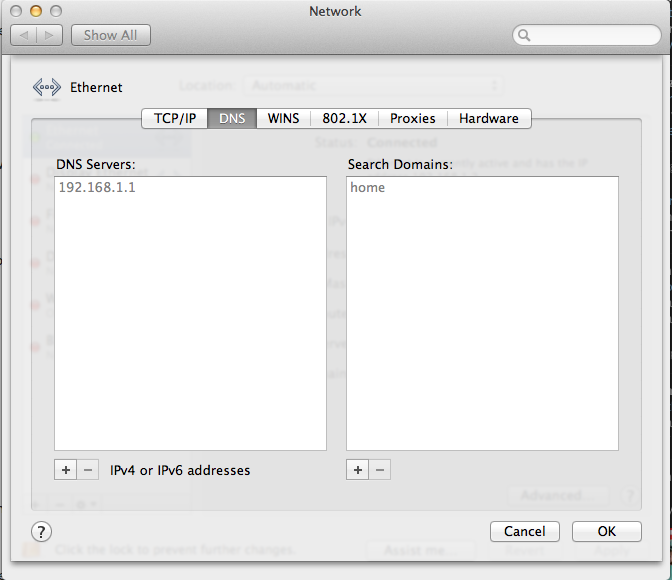
Task: Switch to the 802.1X tab
Action: coord(345,118)
